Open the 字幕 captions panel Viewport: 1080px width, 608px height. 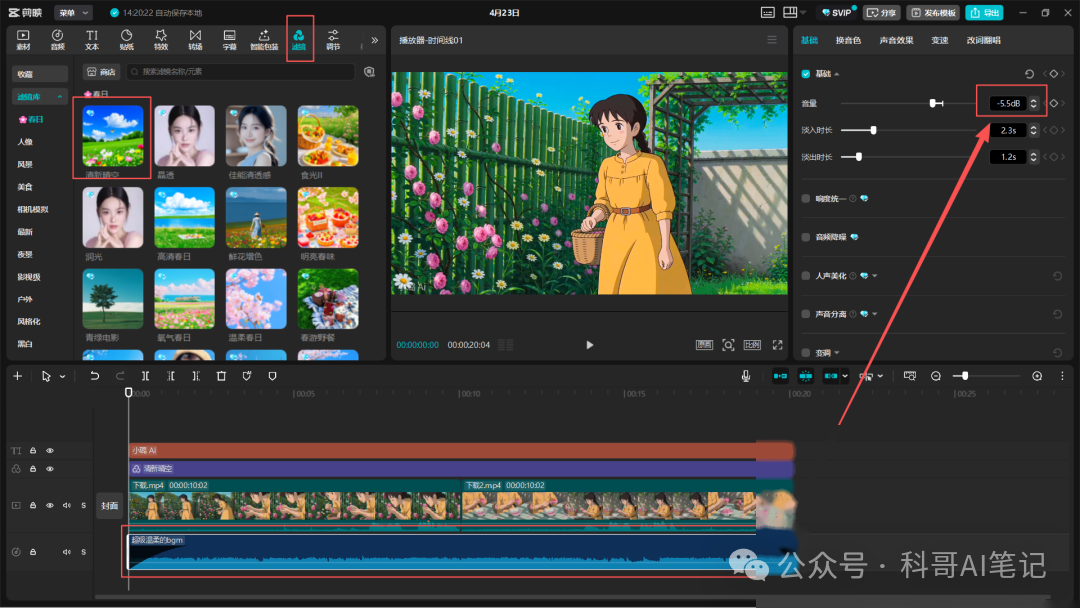[x=229, y=40]
